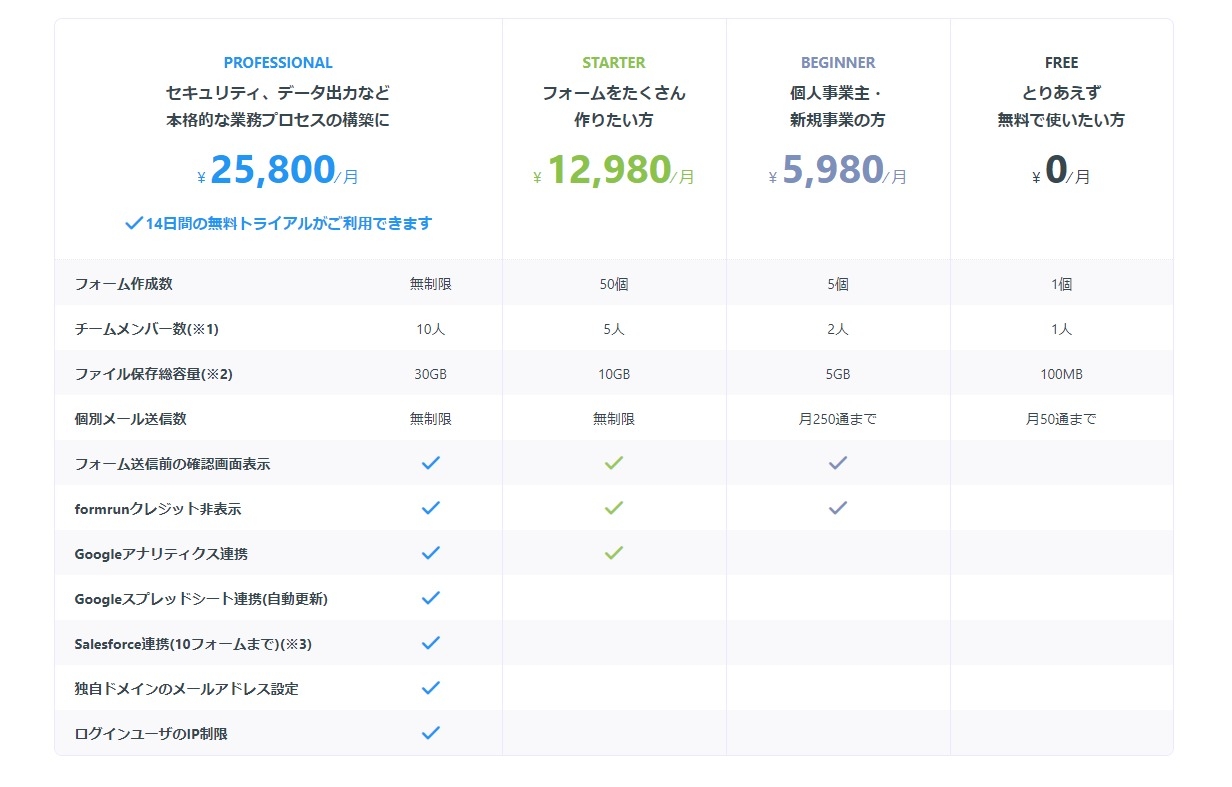
Task: Click Professional checkmark for Googleスプレッドシート連携
Action: 431,598
